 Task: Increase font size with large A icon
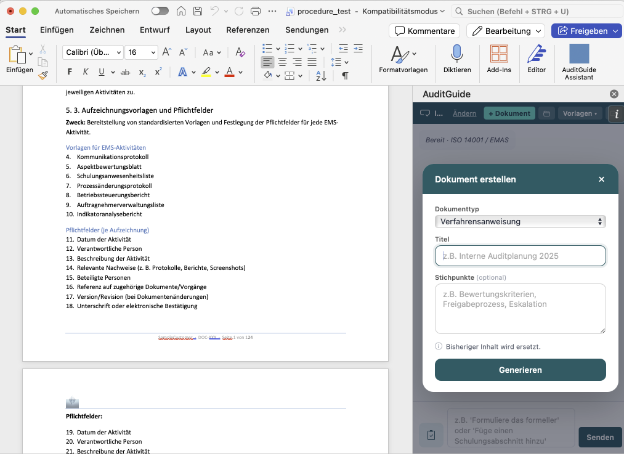click(x=166, y=52)
